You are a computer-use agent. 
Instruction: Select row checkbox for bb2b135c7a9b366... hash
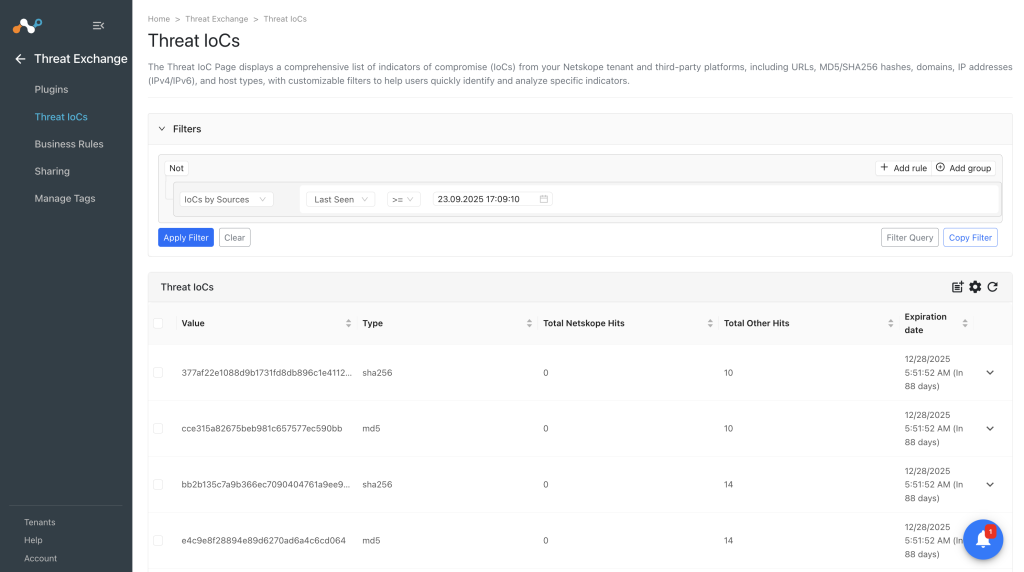tap(158, 485)
